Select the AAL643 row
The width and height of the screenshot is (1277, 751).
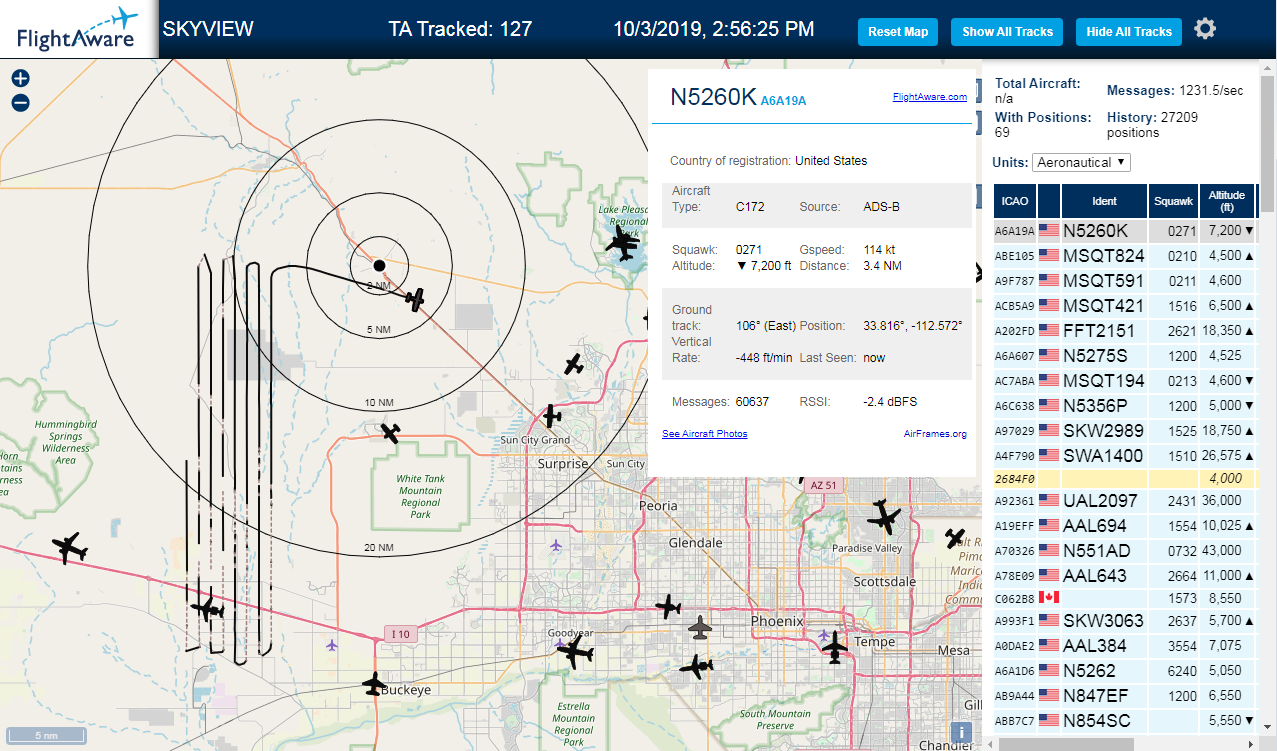click(1126, 575)
